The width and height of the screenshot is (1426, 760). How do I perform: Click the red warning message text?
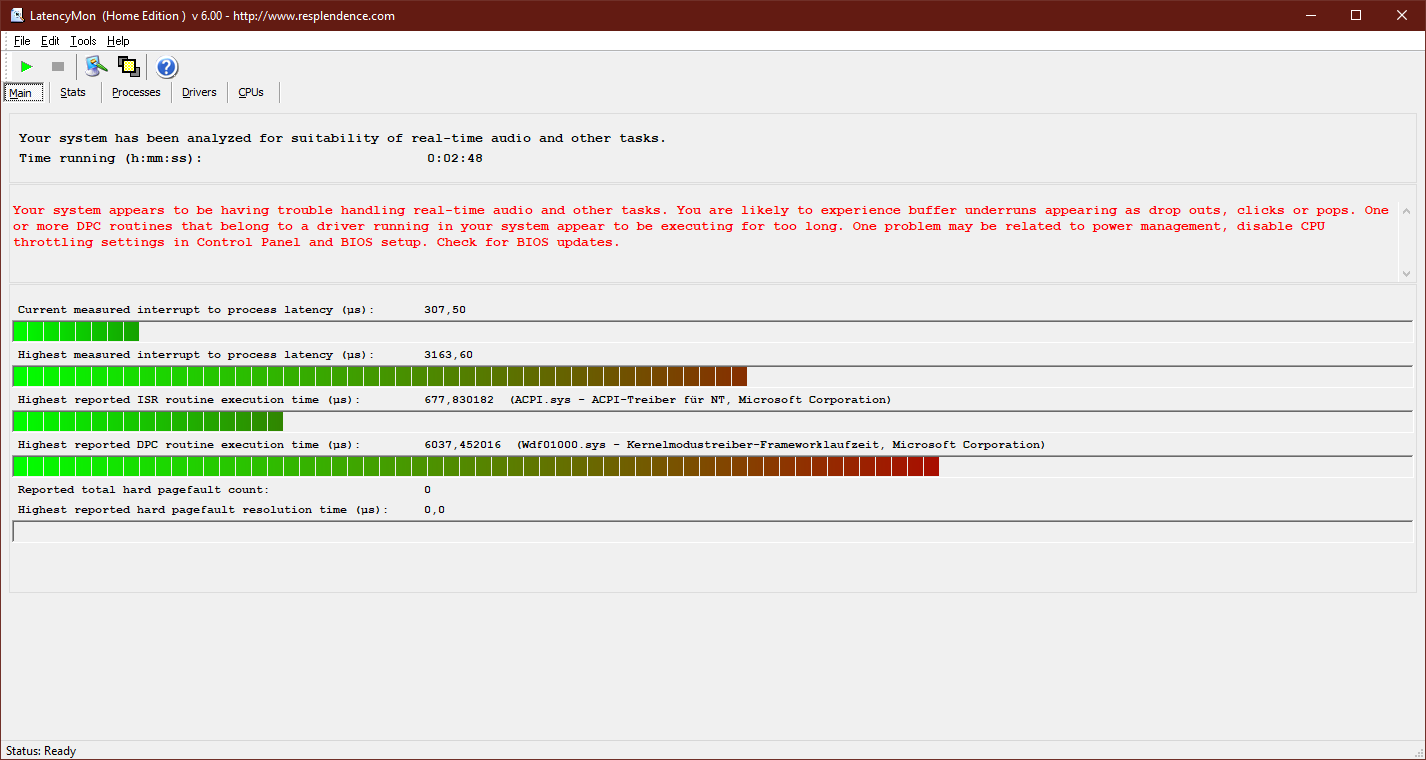click(x=700, y=226)
